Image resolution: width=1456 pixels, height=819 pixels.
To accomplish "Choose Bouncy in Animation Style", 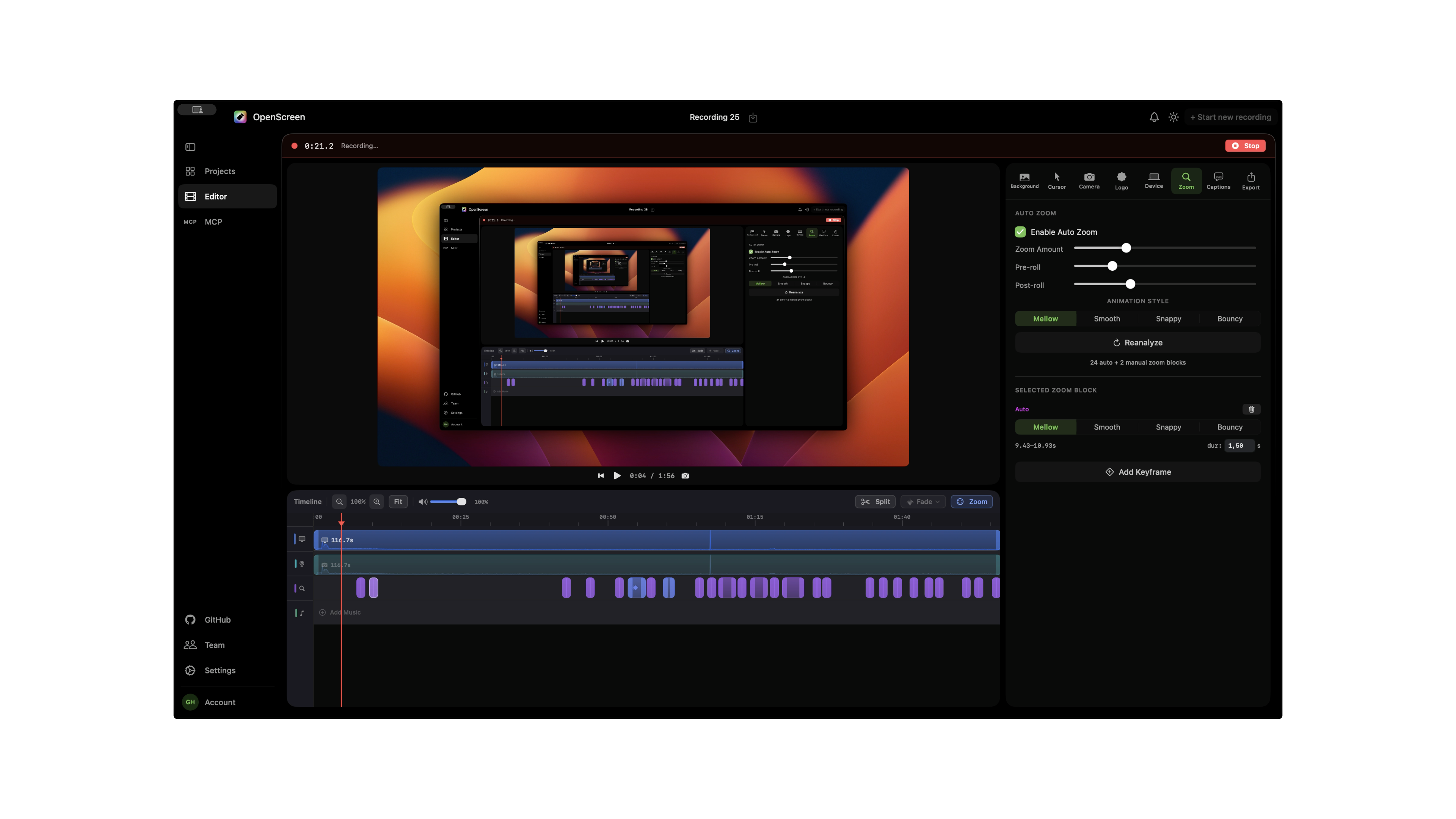I will pyautogui.click(x=1229, y=319).
